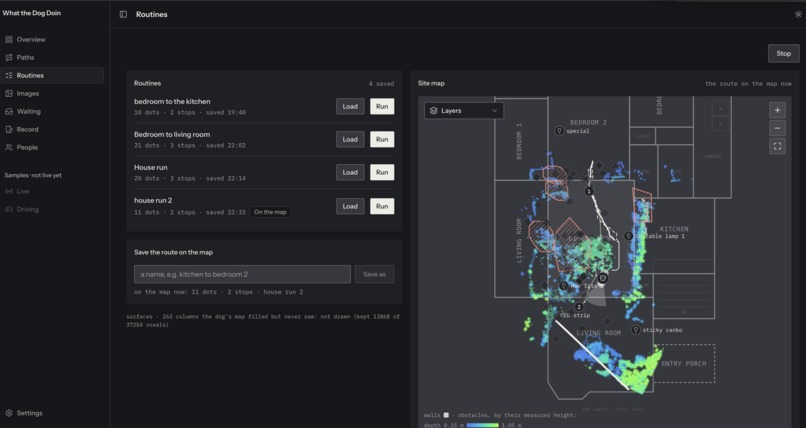Screen dimensions: 806x428
Task: Open the Overview page icon
Action: coord(9,40)
